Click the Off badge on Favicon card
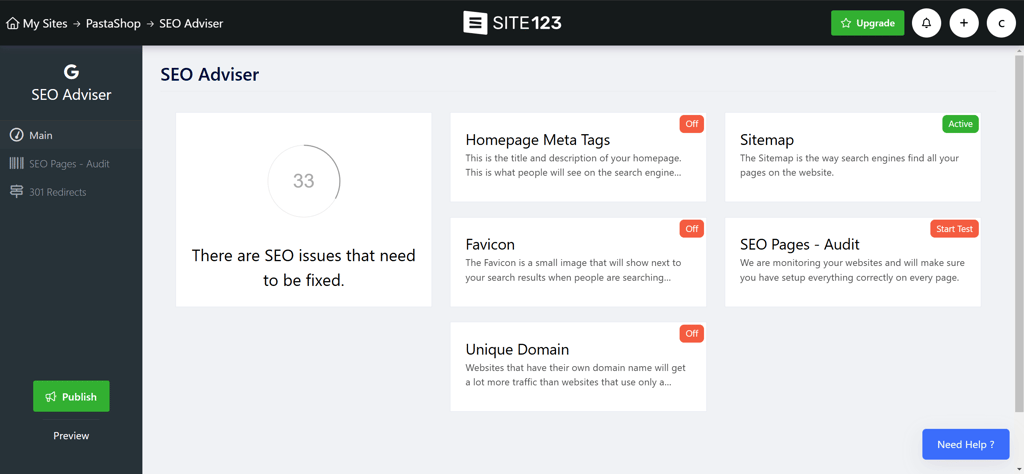Viewport: 1024px width, 474px height. click(x=692, y=229)
